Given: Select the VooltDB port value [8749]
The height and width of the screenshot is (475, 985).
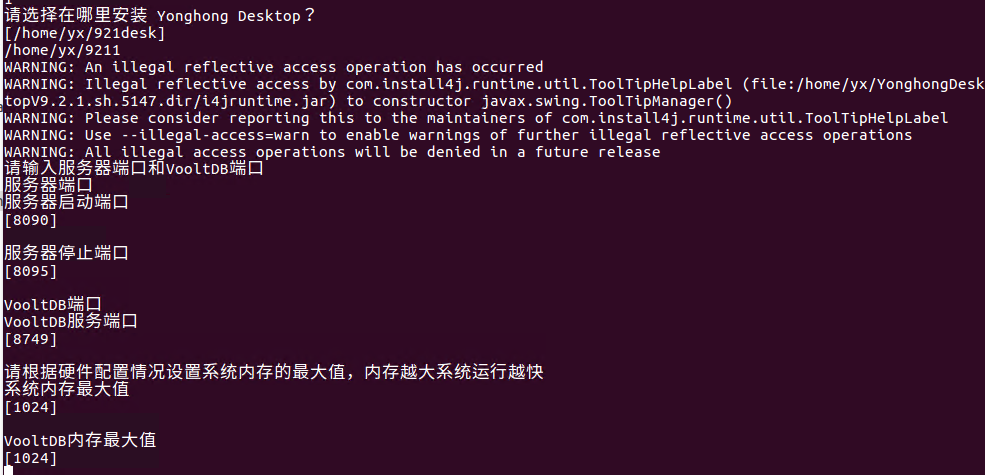Looking at the screenshot, I should click(x=31, y=339).
